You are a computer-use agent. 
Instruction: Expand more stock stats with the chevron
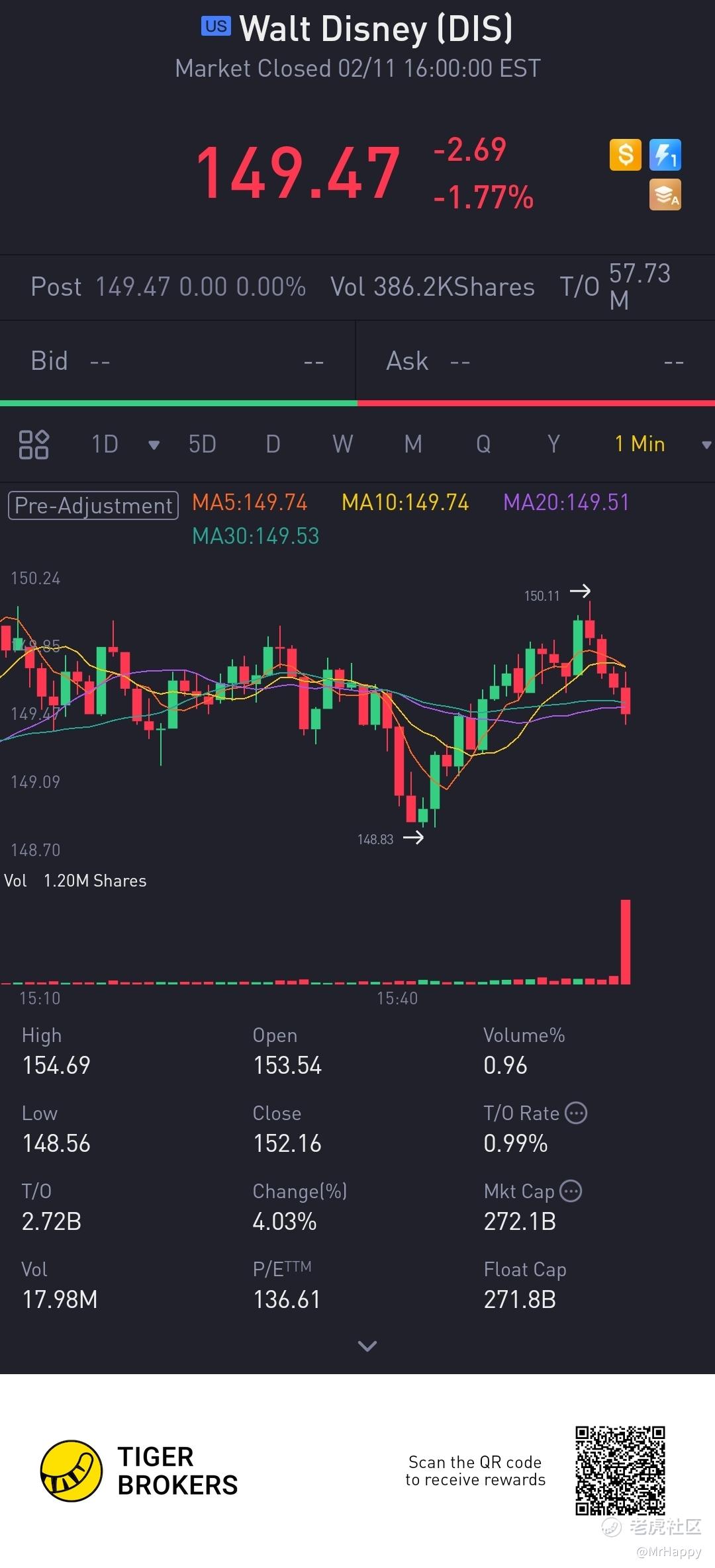(x=367, y=1346)
